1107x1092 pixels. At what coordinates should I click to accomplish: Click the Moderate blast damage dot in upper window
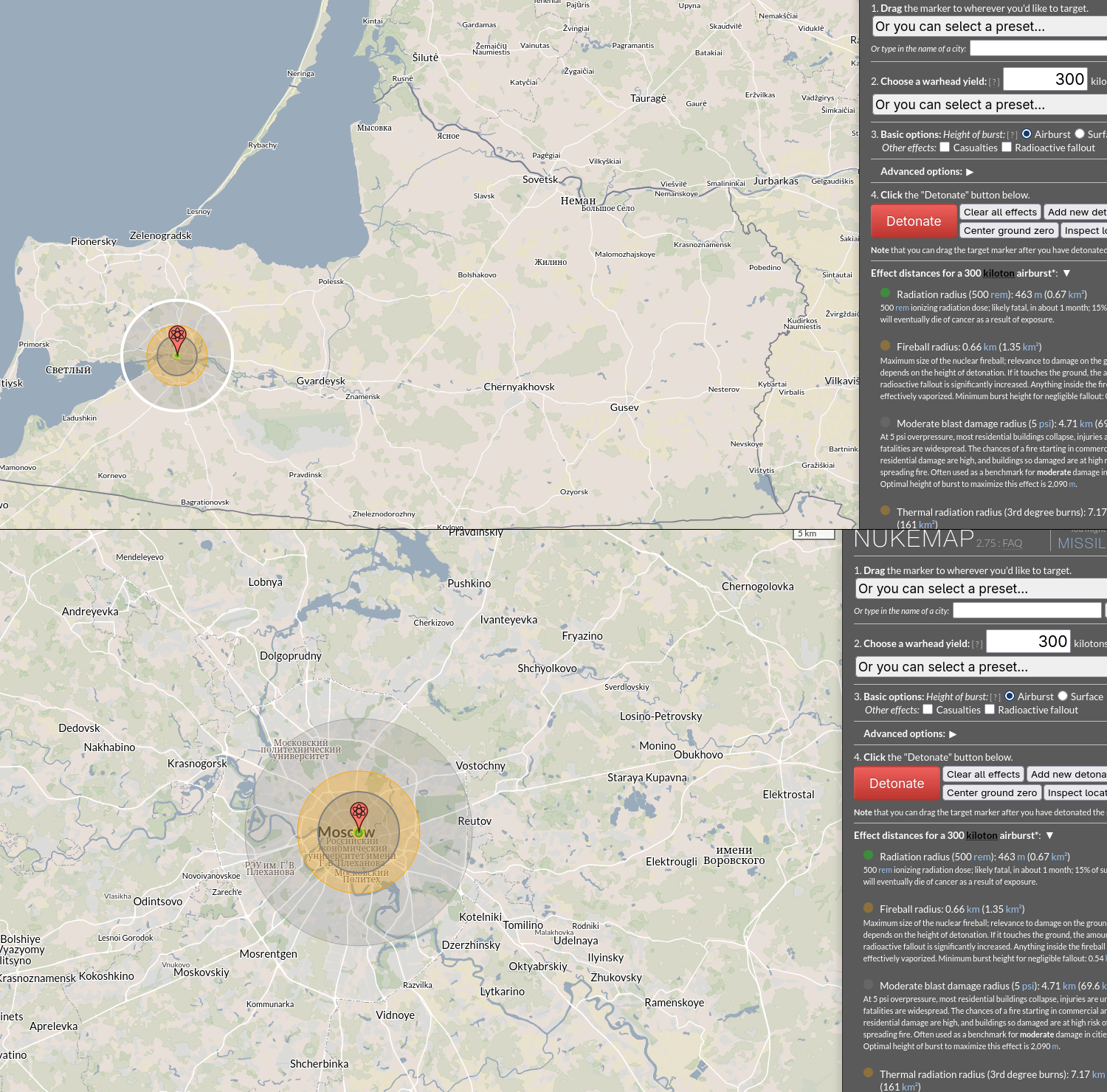885,422
